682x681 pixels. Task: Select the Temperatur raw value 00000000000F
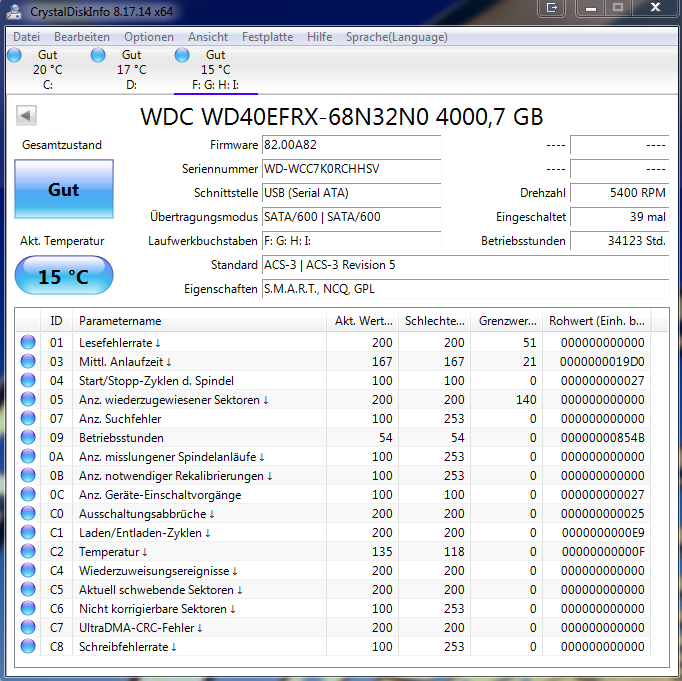pos(603,552)
